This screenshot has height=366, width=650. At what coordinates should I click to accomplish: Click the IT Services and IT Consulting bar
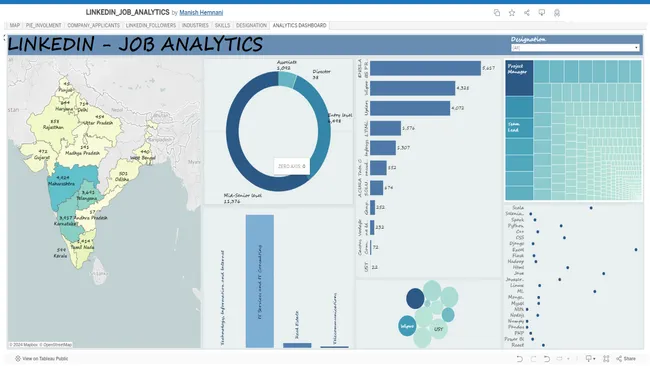[x=260, y=281]
